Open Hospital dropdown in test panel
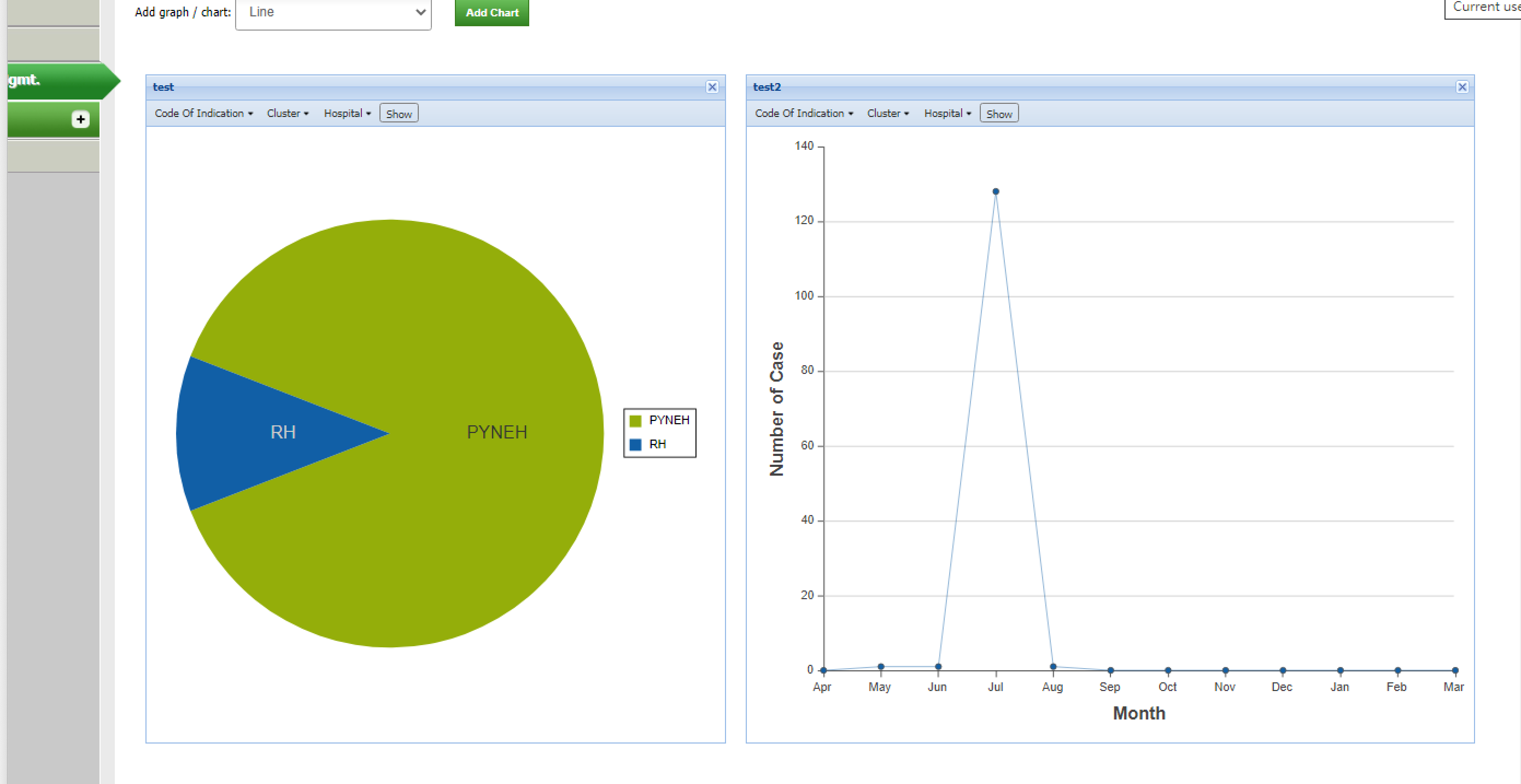Screen dimensions: 1521x784 [x=347, y=113]
